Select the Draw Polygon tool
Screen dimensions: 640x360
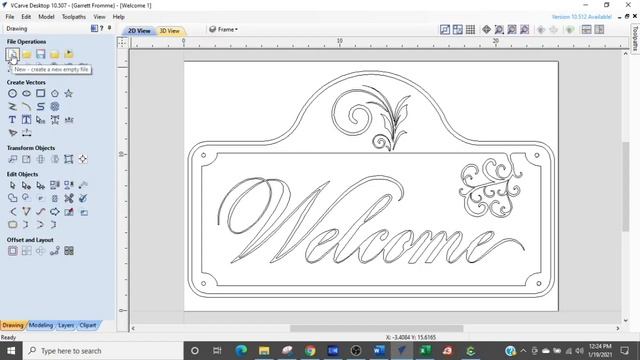55,93
